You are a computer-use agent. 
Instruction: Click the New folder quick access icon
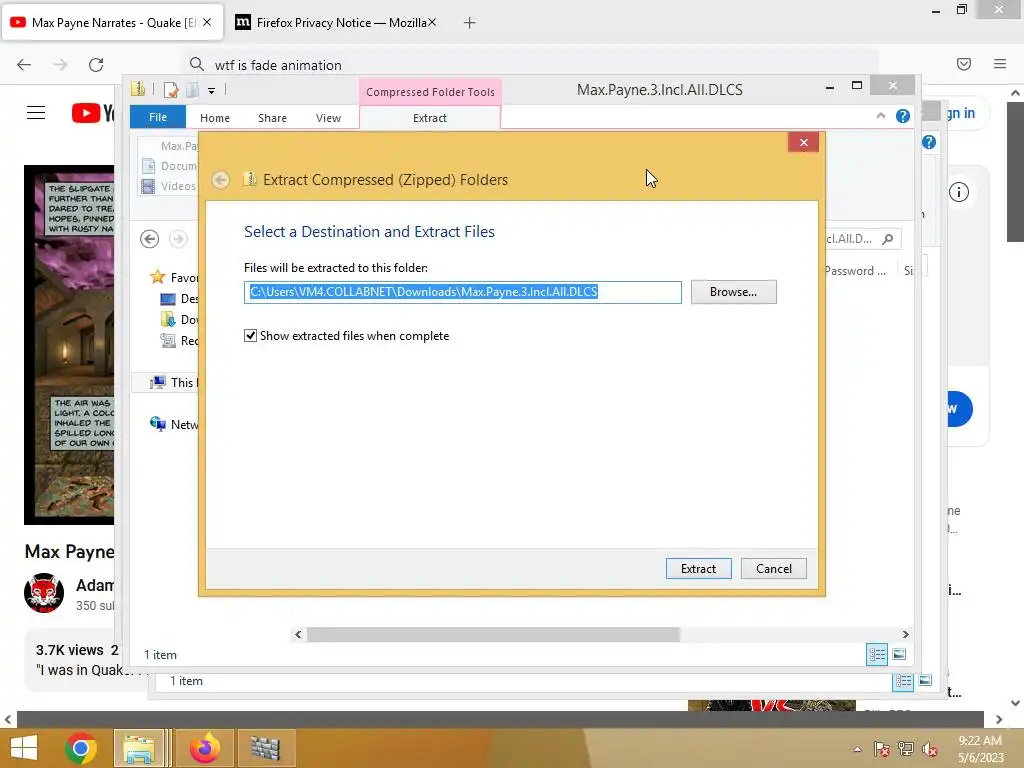[193, 89]
